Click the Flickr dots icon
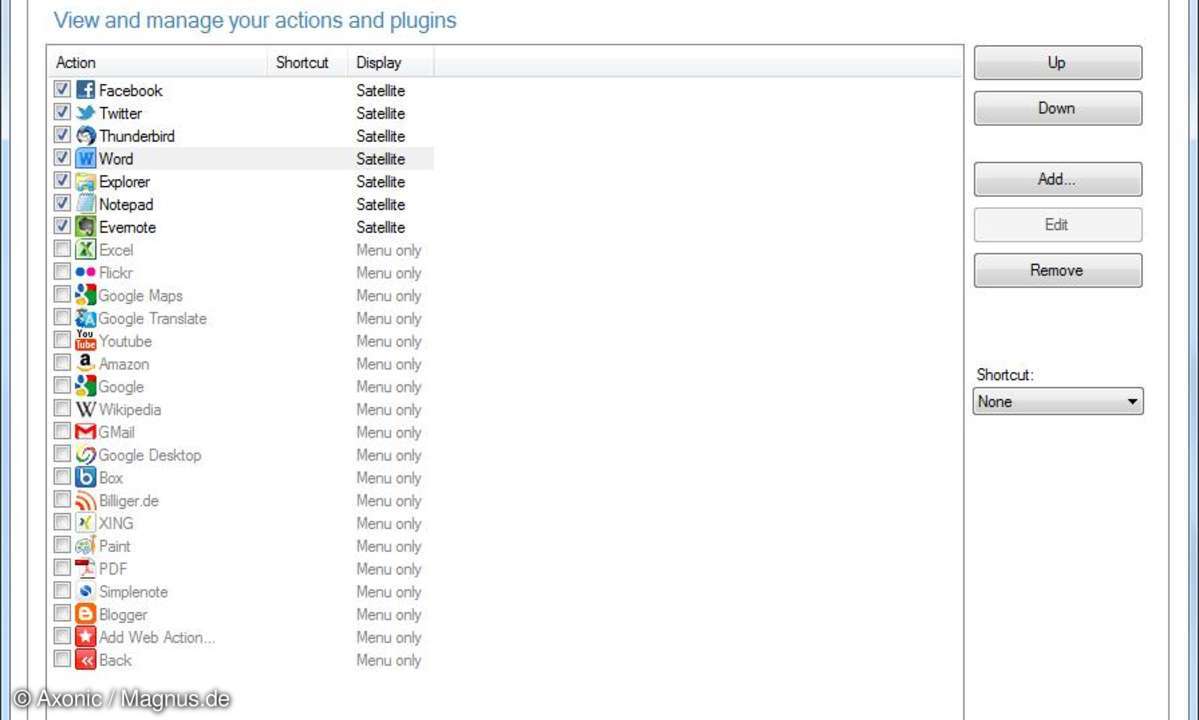This screenshot has width=1199, height=720. coord(86,273)
